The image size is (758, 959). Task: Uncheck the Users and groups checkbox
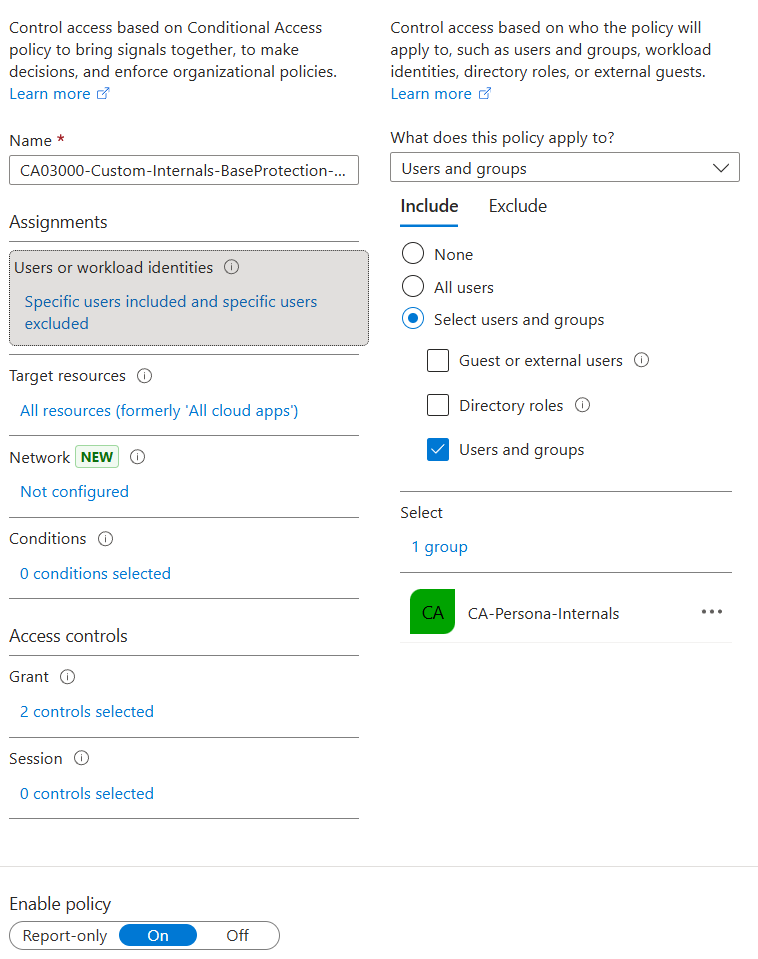[438, 450]
